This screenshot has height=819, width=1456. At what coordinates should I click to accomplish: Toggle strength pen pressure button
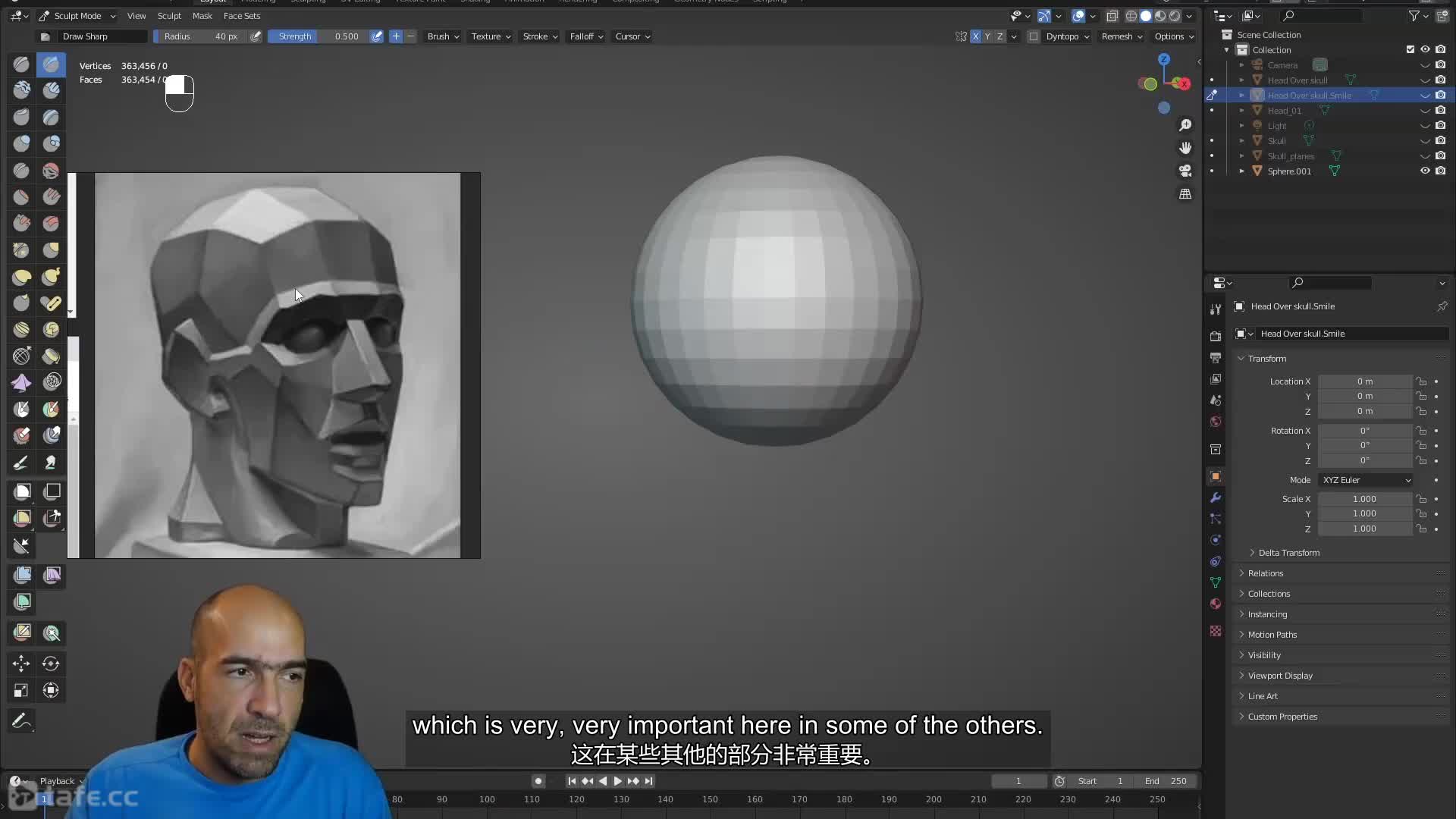click(x=377, y=36)
